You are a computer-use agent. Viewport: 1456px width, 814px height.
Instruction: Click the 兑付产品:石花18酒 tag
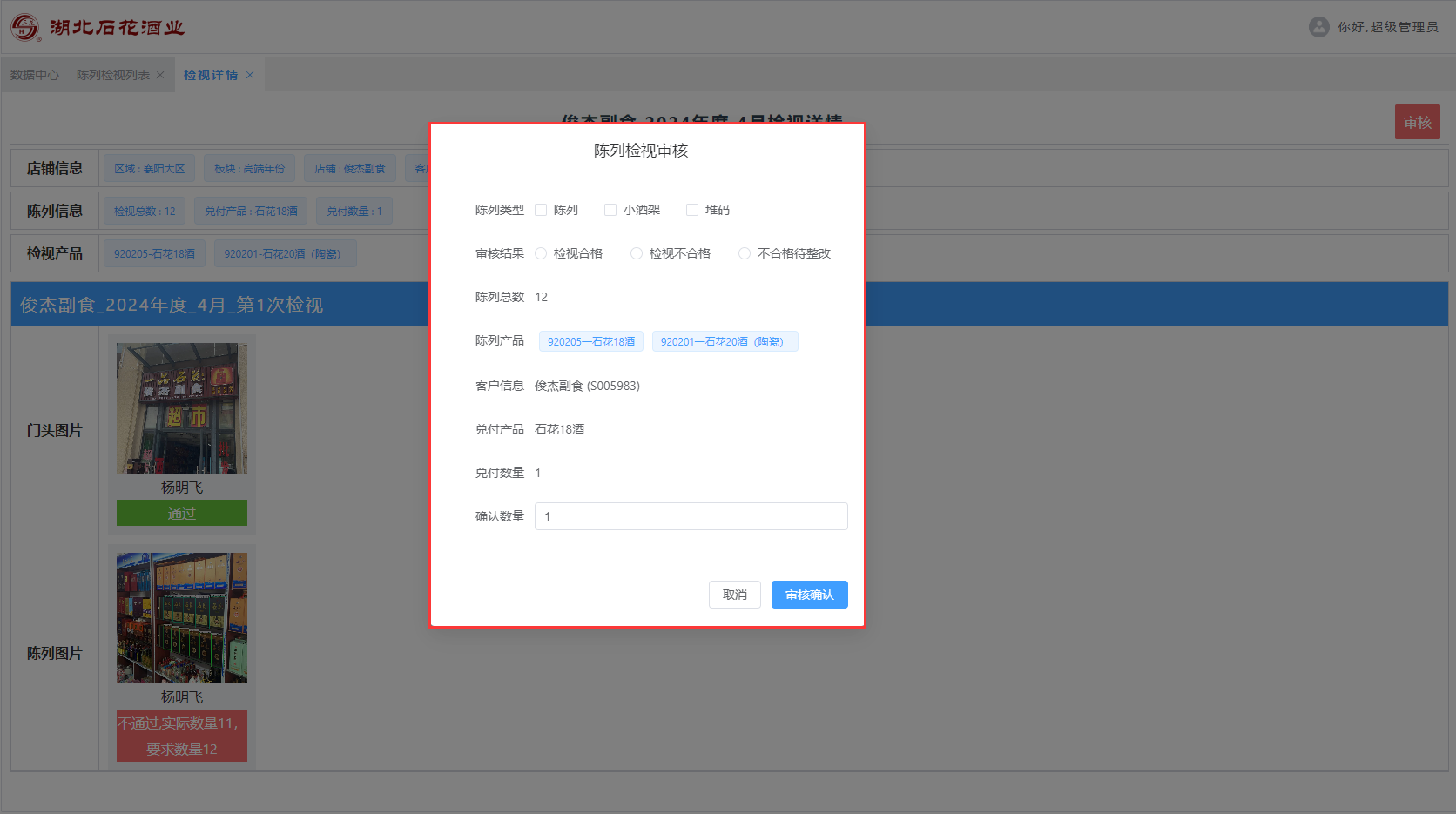coord(252,211)
